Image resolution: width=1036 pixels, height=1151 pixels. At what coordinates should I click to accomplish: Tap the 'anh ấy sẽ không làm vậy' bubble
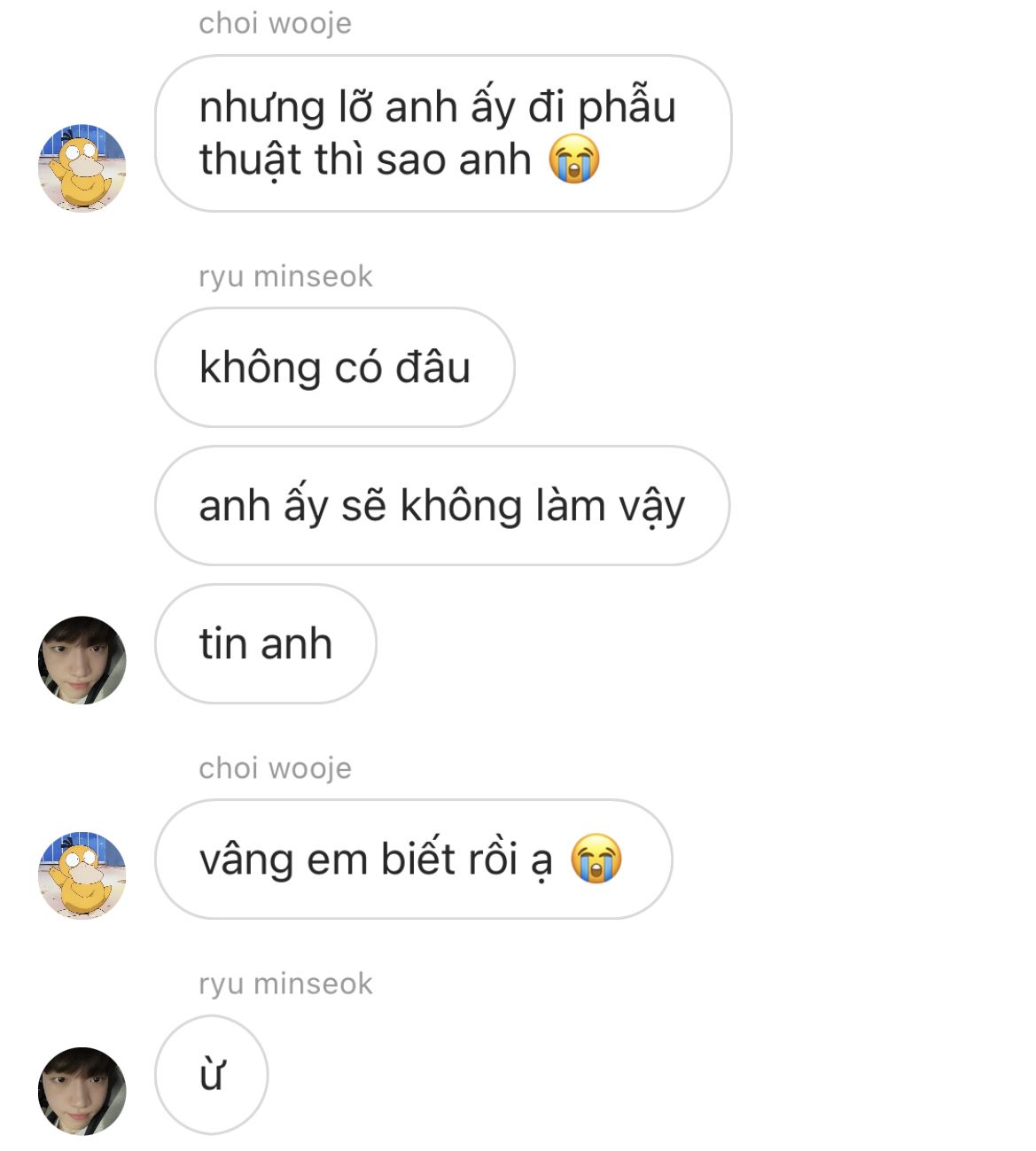click(442, 506)
